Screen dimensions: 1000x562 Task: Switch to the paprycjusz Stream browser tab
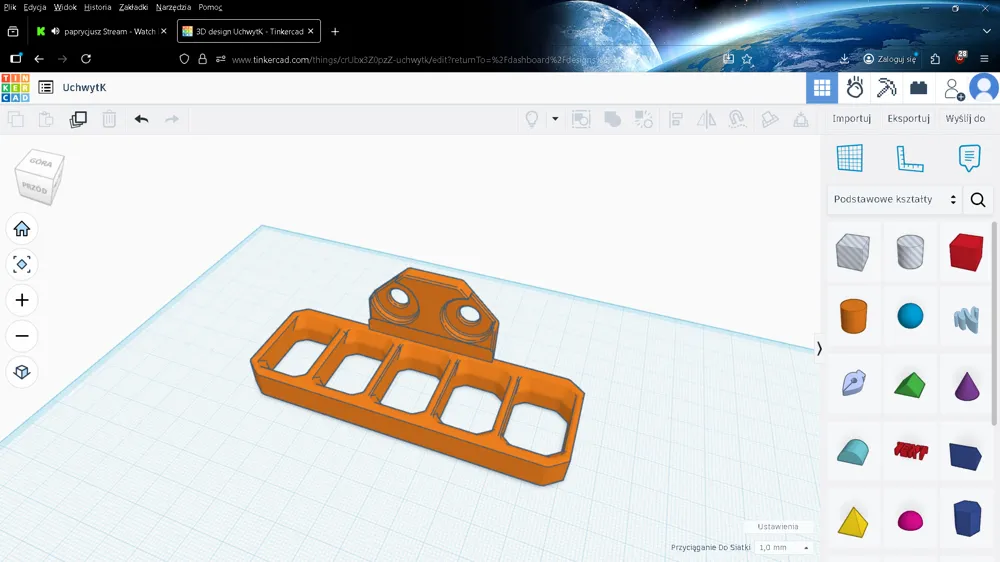click(102, 31)
